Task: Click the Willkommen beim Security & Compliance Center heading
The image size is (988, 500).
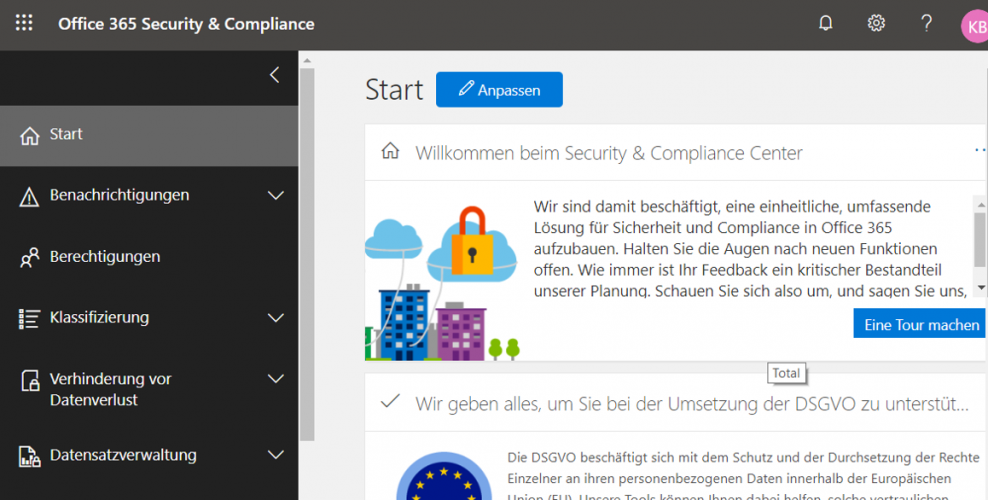Action: [609, 153]
